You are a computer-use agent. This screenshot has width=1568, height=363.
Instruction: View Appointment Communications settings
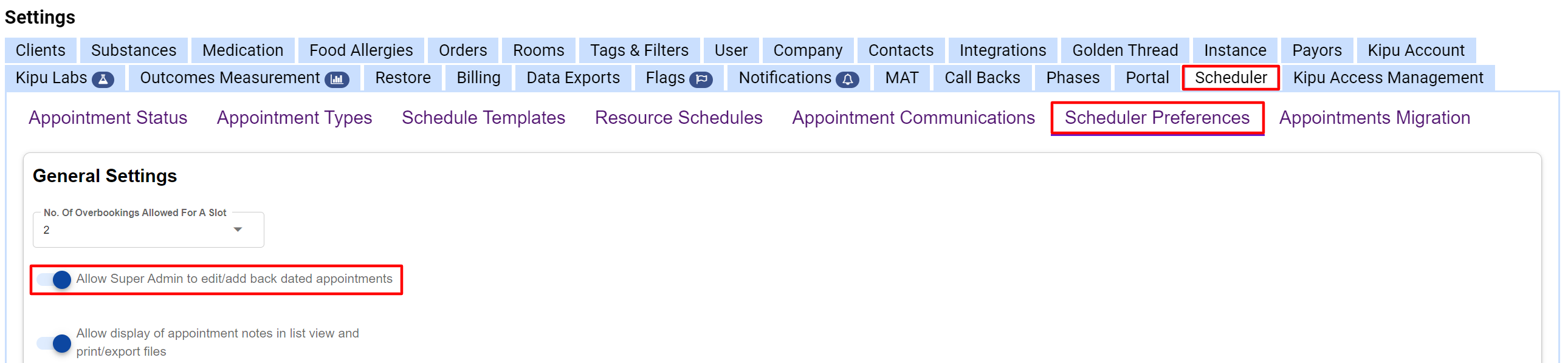point(913,118)
